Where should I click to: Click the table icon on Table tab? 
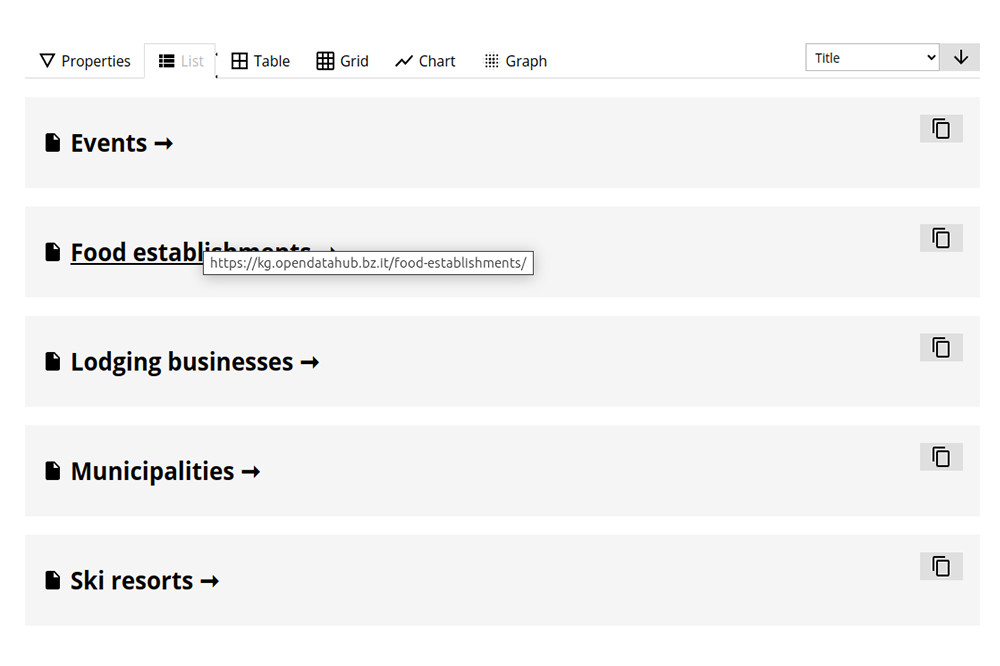pos(239,61)
